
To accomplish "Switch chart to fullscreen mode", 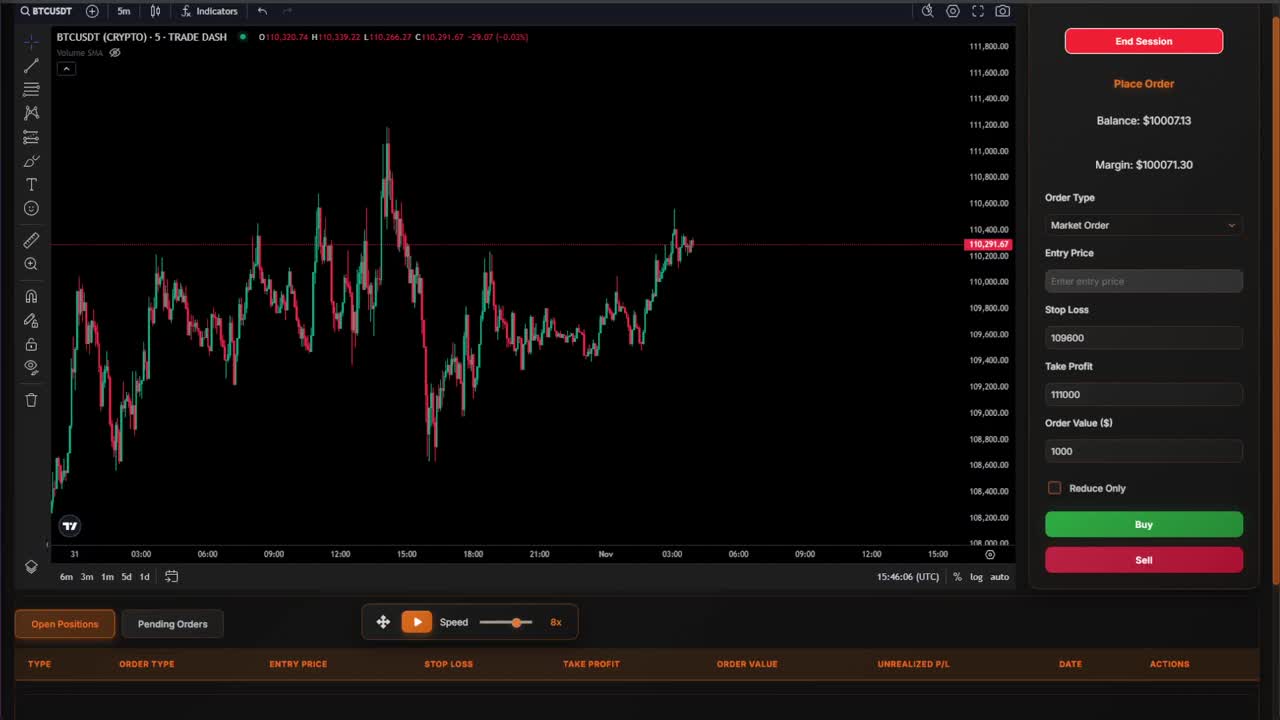I will [x=978, y=11].
